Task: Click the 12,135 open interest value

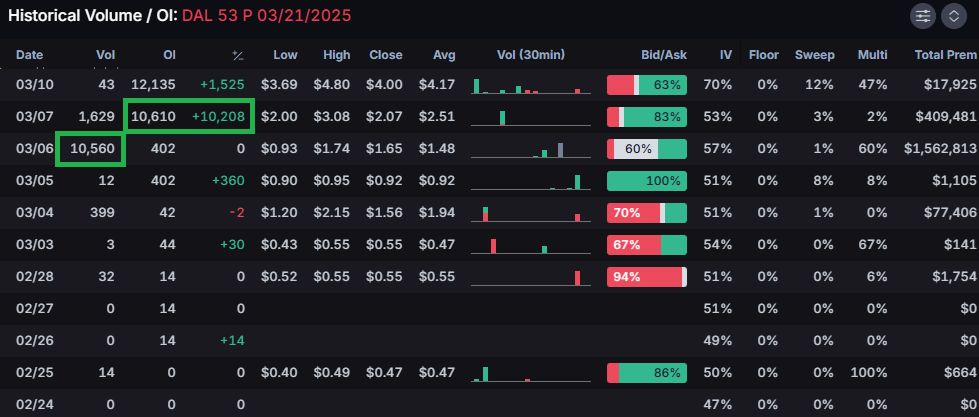Action: [x=154, y=84]
